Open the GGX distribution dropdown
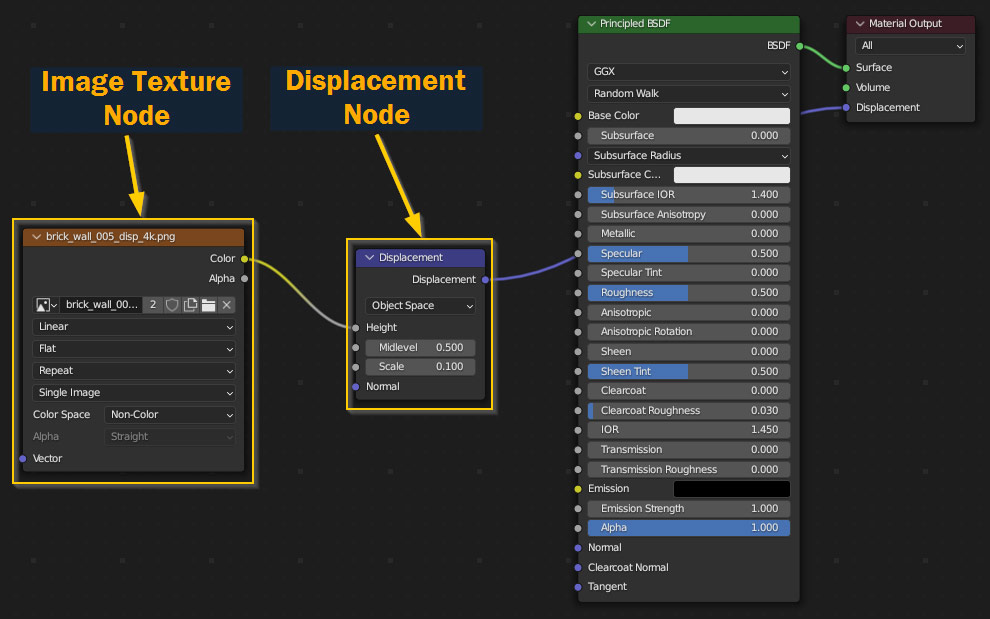The image size is (990, 619). 688,71
